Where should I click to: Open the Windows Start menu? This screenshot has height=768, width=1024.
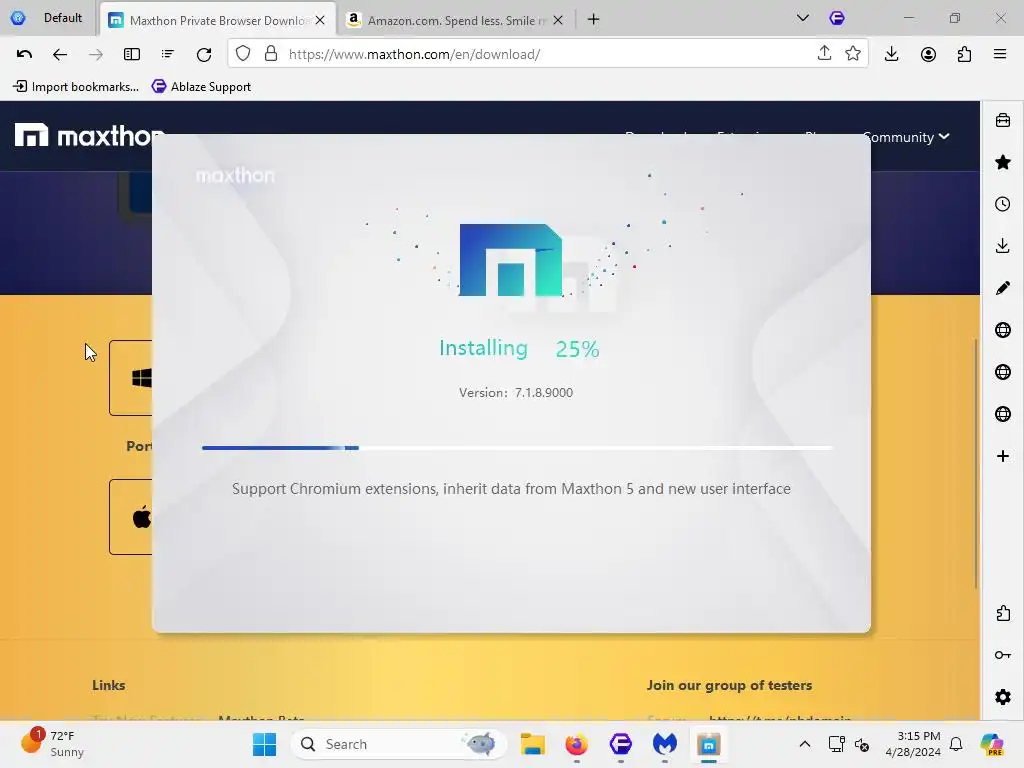264,744
